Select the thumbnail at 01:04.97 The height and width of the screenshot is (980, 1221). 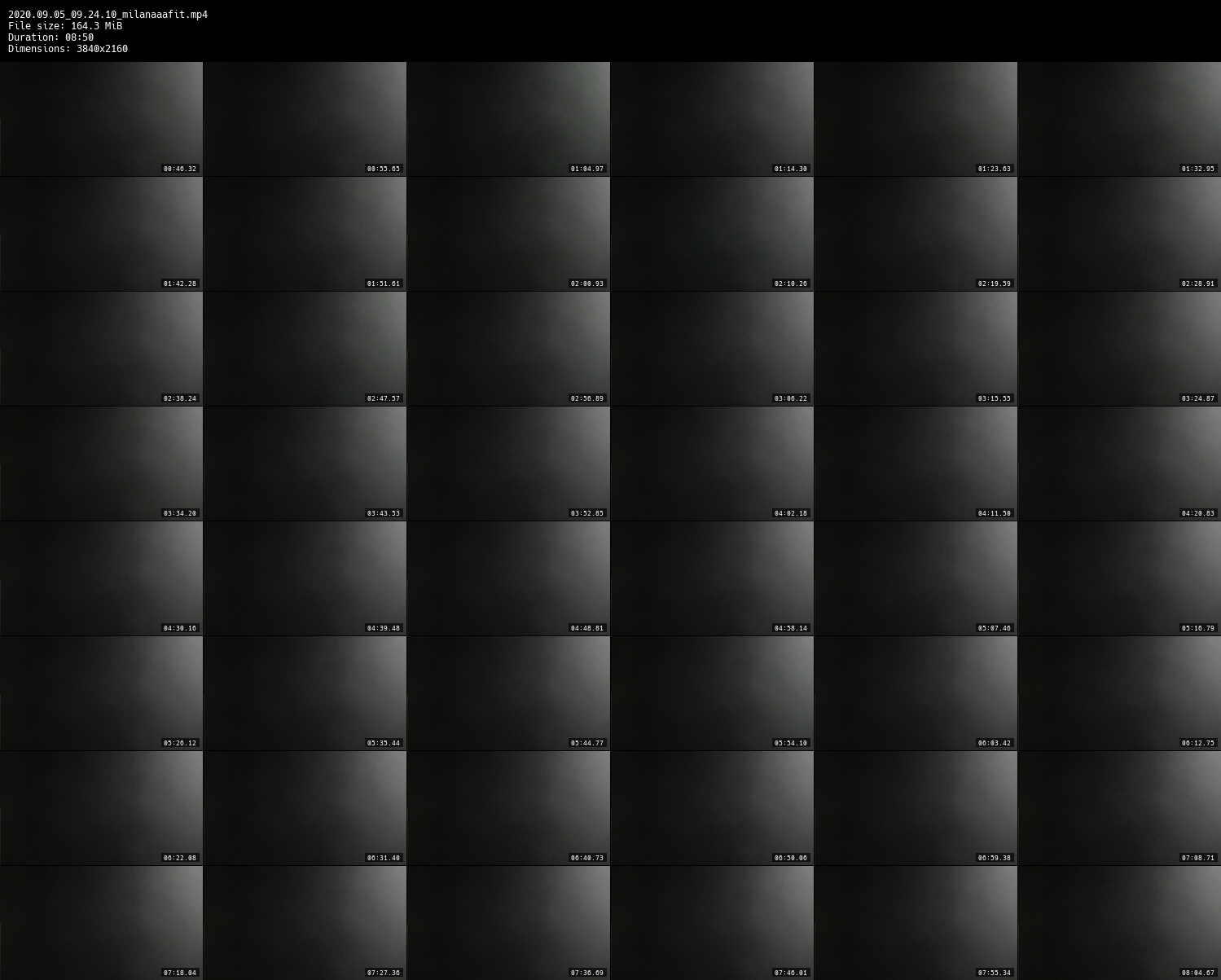pyautogui.click(x=508, y=119)
